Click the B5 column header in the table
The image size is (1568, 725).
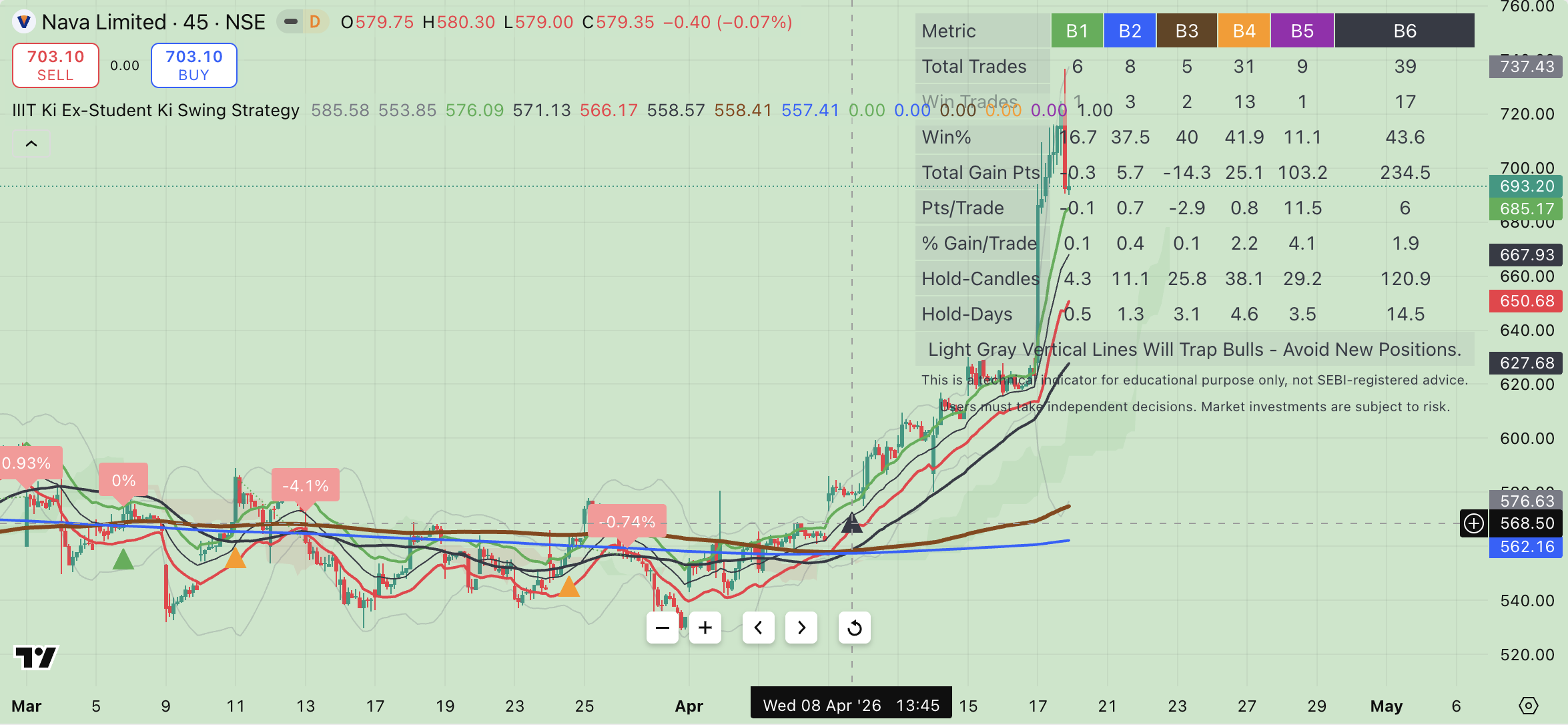click(x=1302, y=31)
